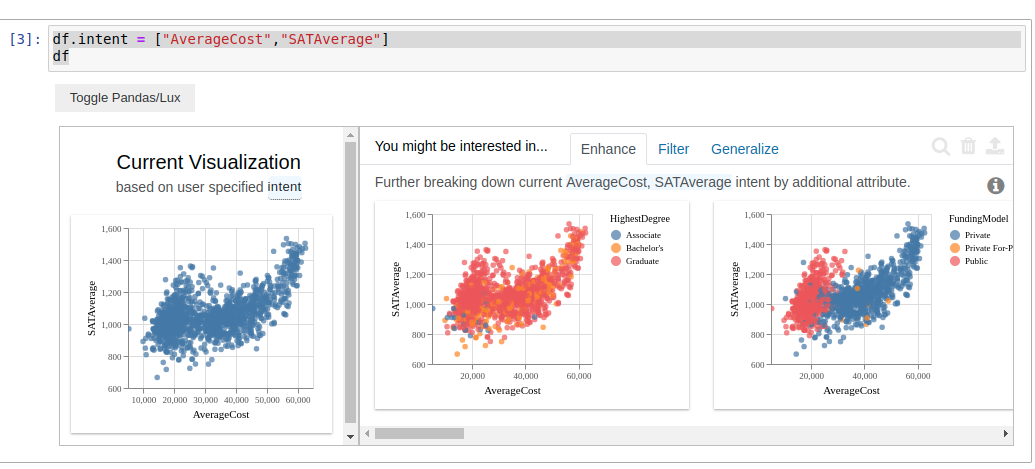
Task: Open the Filter tab
Action: [x=673, y=149]
